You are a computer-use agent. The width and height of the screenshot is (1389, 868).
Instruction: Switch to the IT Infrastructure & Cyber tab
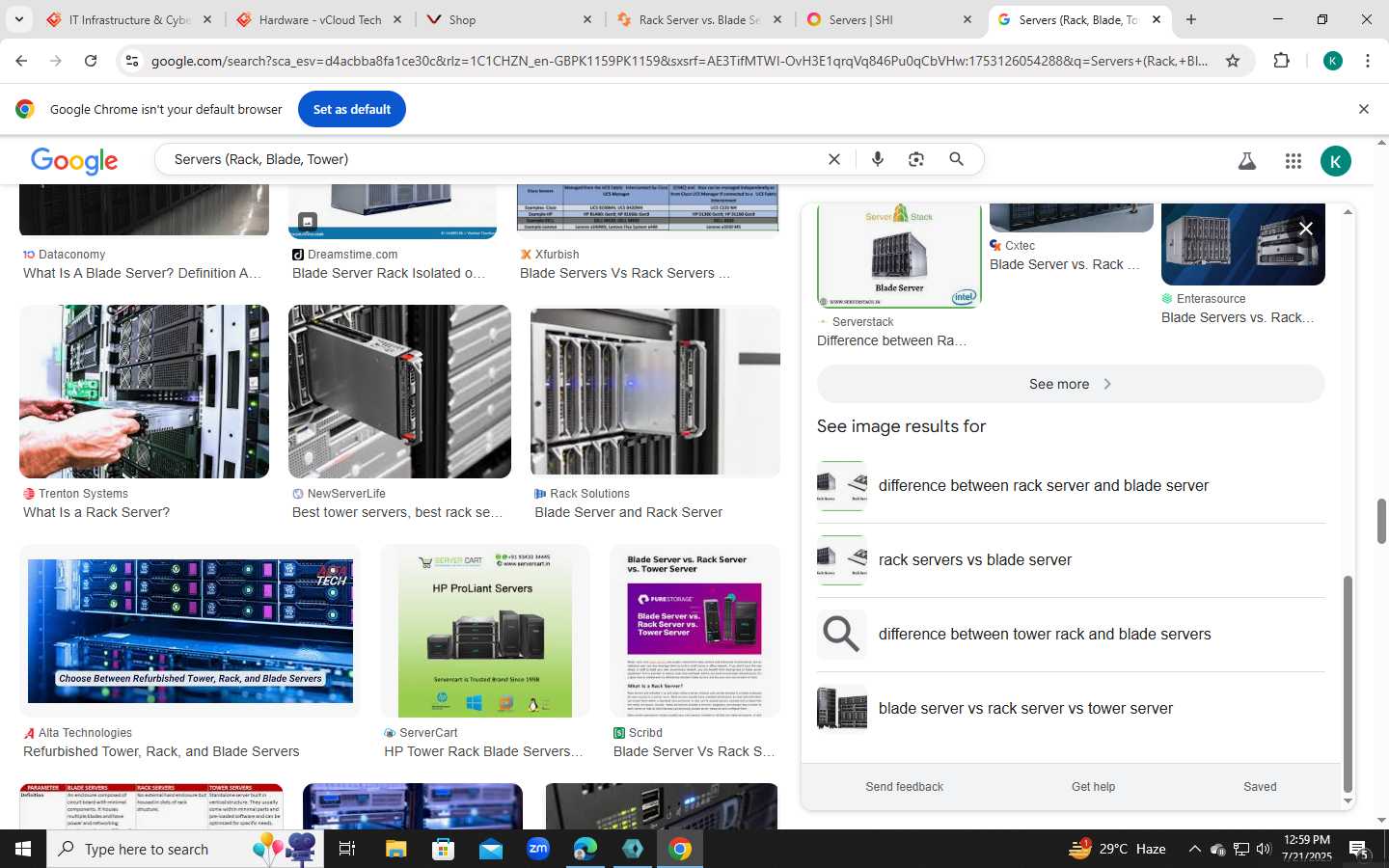(x=129, y=19)
